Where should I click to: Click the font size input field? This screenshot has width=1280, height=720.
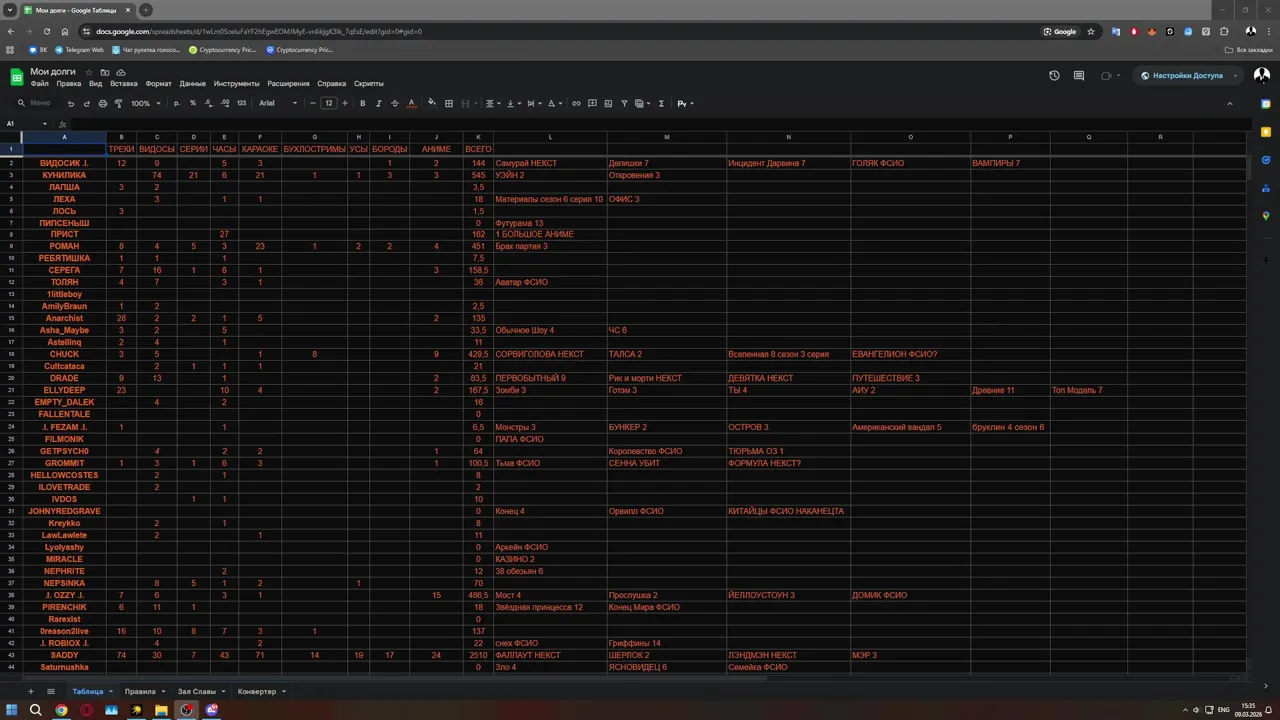[328, 103]
